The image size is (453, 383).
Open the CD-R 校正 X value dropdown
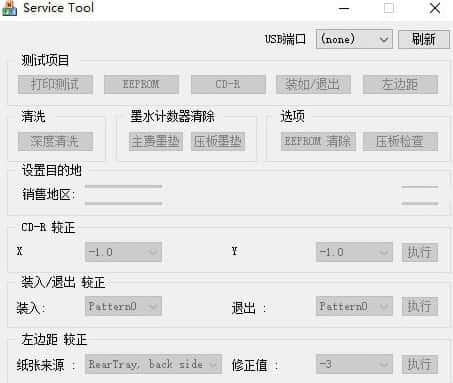tap(123, 252)
